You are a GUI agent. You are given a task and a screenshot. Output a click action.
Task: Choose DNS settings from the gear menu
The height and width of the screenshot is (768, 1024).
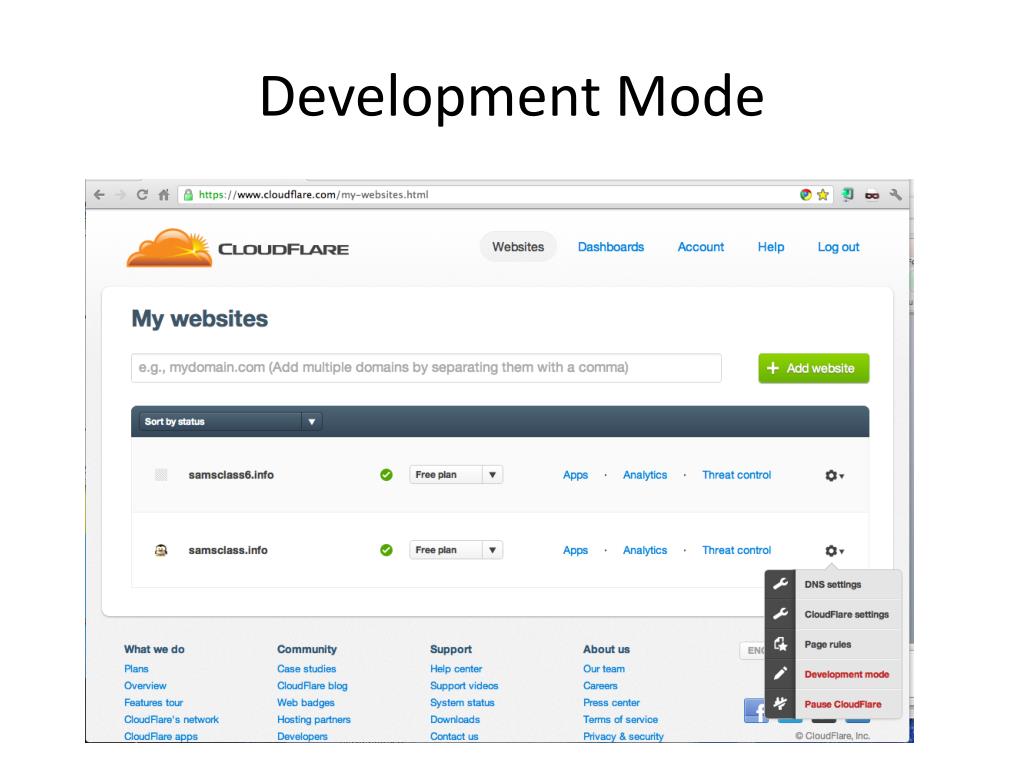[x=833, y=584]
